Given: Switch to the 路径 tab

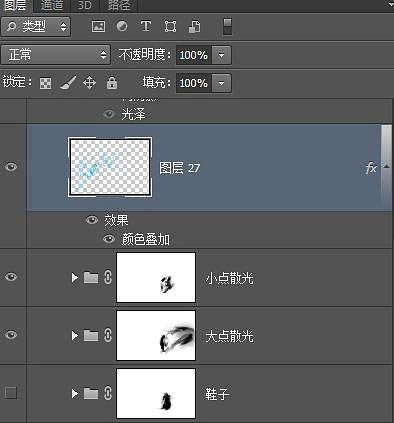Looking at the screenshot, I should 118,5.
